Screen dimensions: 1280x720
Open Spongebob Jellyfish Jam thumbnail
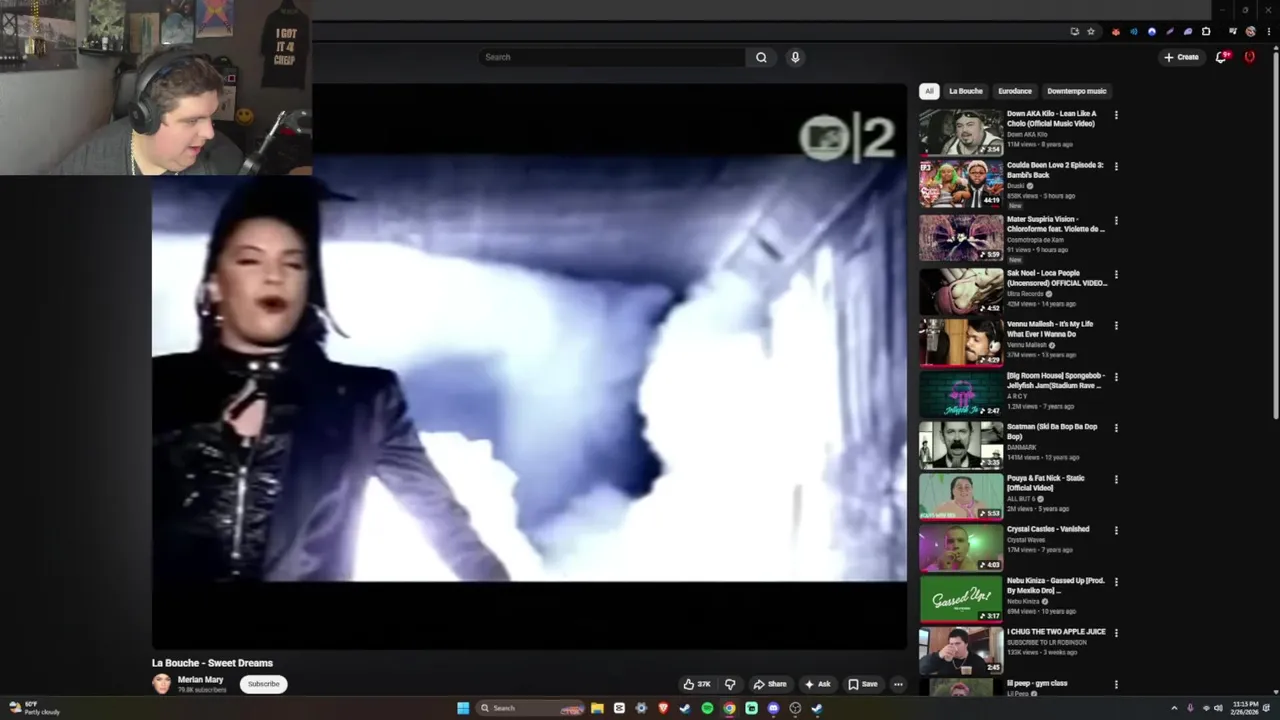[x=961, y=394]
